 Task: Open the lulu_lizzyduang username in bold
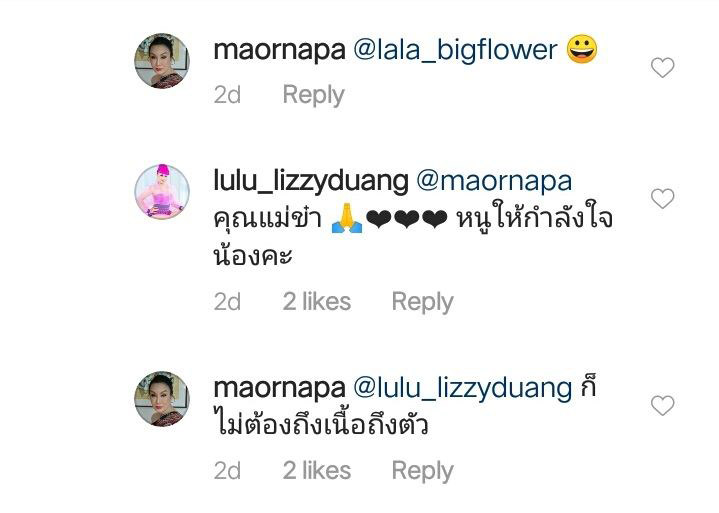tap(311, 182)
